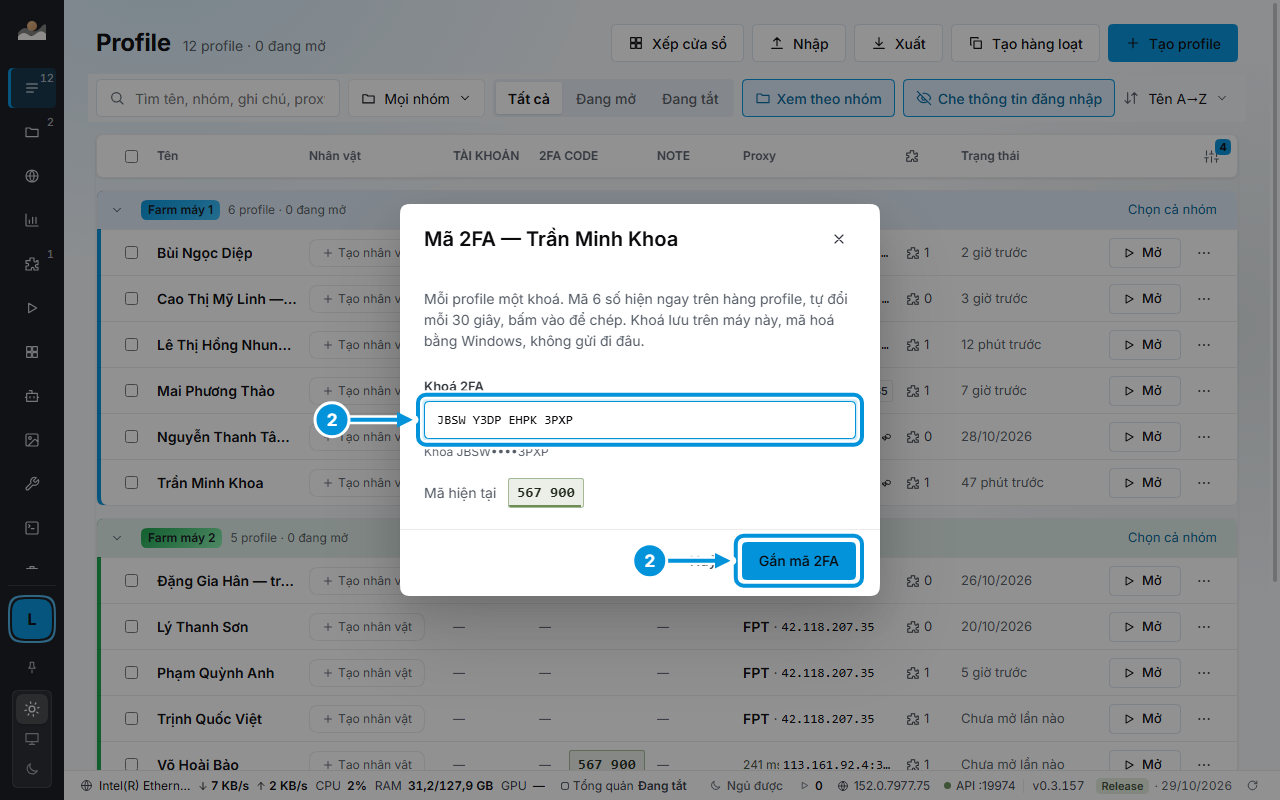The width and height of the screenshot is (1280, 800).
Task: Open the wrench tools sidebar icon
Action: tap(32, 484)
